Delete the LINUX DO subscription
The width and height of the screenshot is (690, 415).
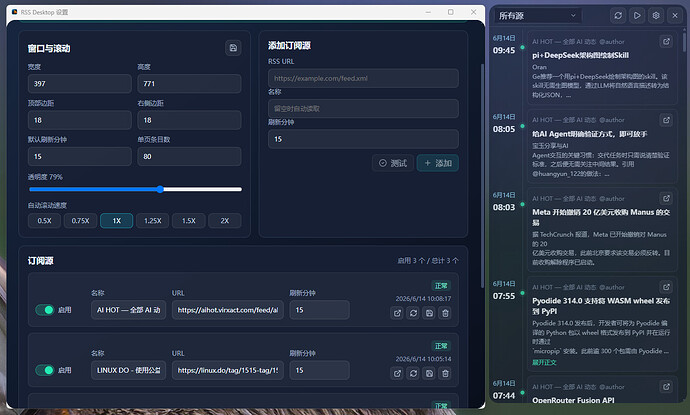[x=445, y=373]
